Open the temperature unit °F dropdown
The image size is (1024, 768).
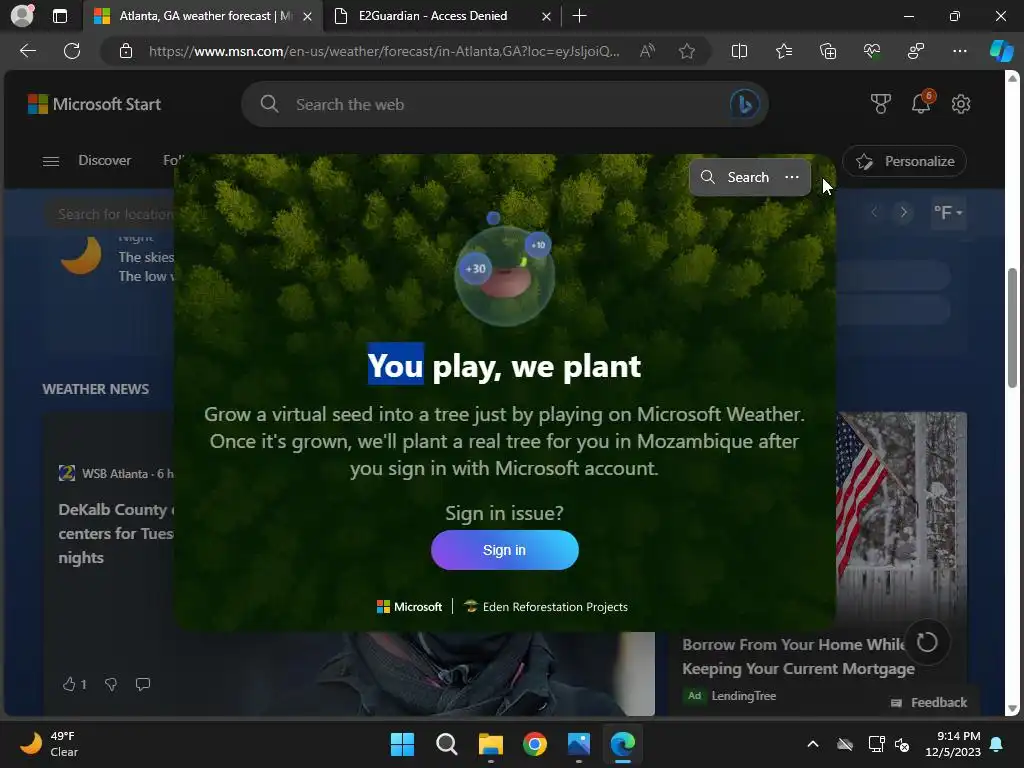[x=948, y=212]
